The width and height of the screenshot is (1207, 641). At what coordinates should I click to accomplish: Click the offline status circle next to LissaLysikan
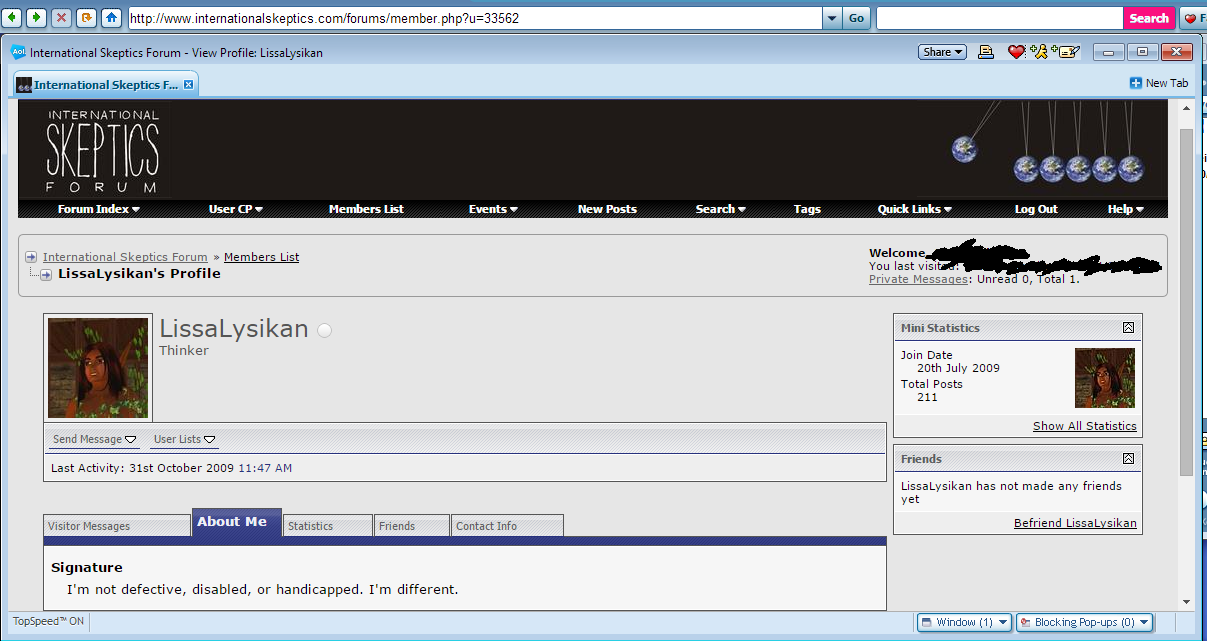click(x=324, y=331)
